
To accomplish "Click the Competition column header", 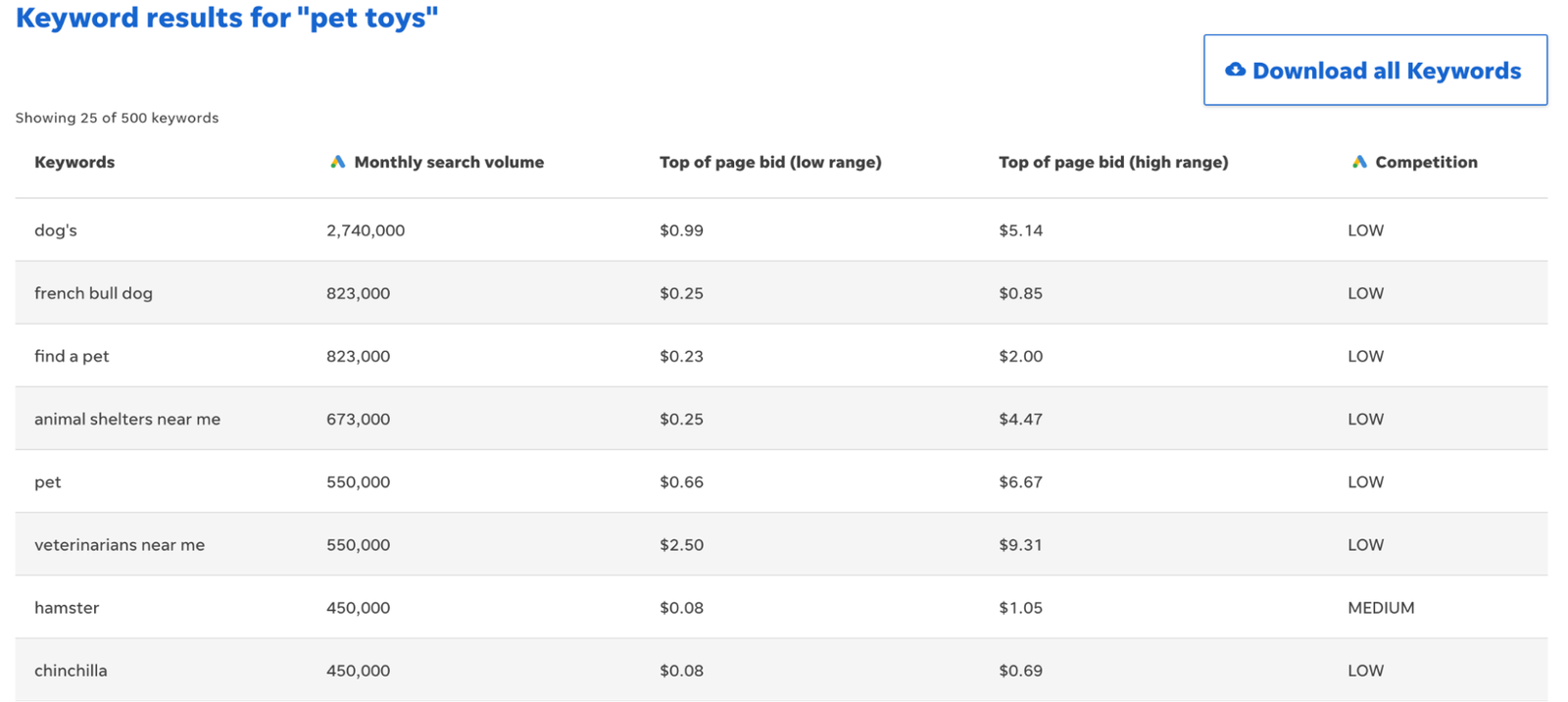I will click(x=1426, y=163).
